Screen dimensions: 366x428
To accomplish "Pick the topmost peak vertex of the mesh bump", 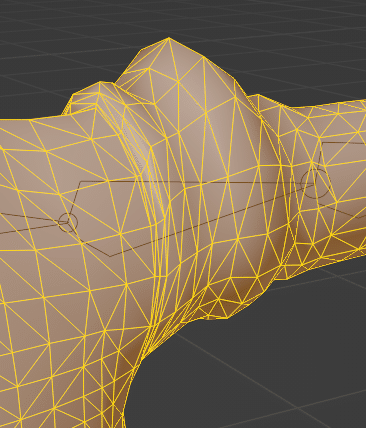I will point(169,38).
